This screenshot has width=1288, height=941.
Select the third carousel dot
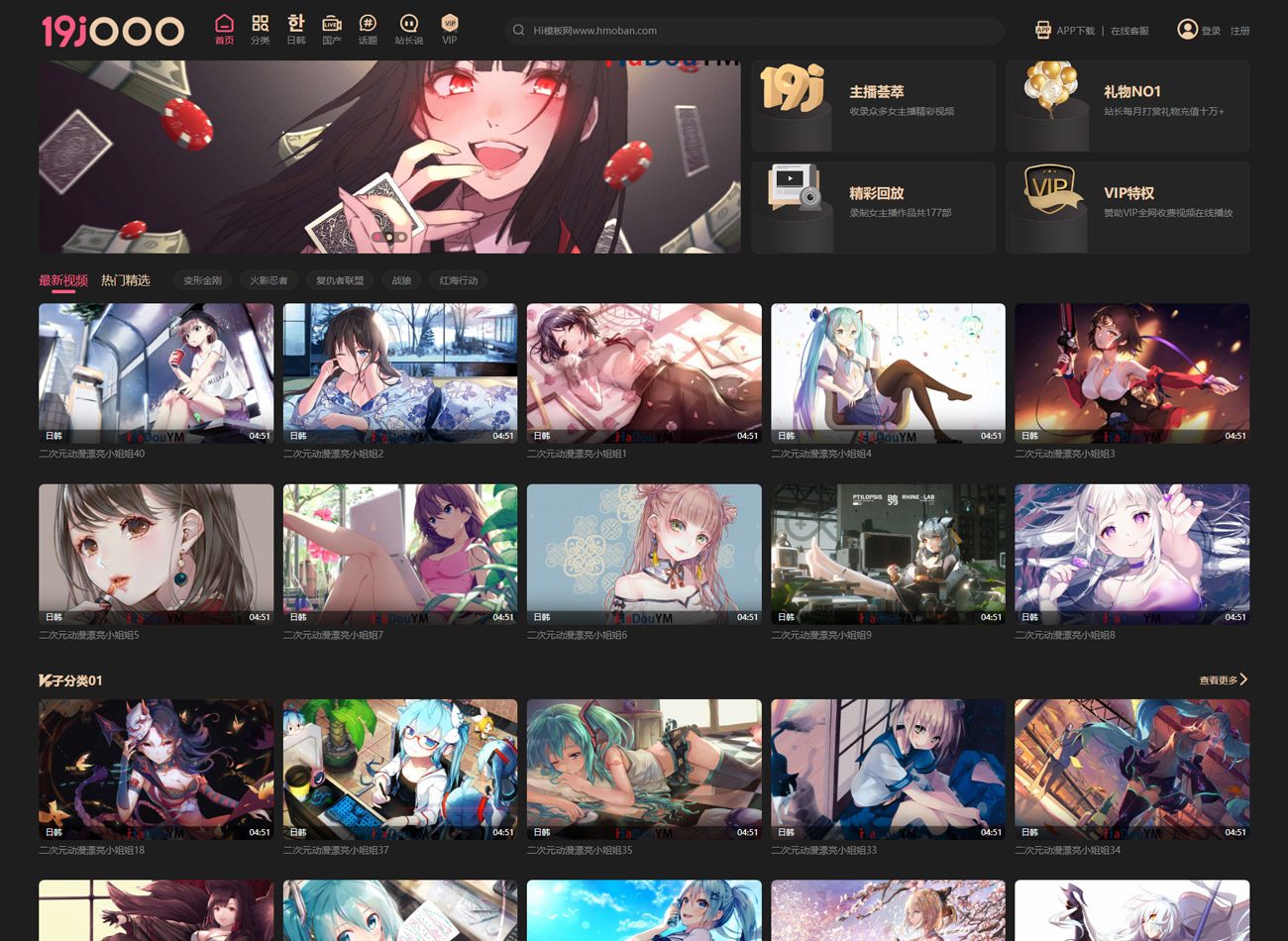point(401,237)
